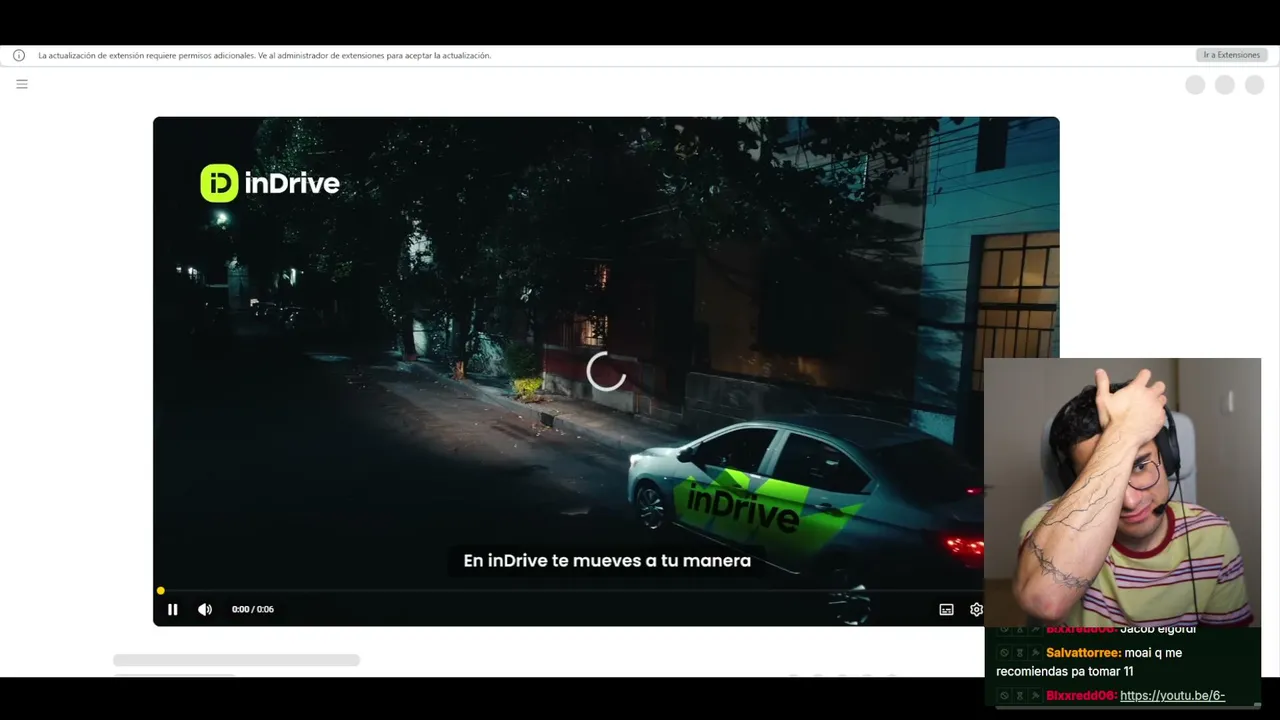Timeout Salvattorree using hourglass icon
Screen dimensions: 1280x720
pyautogui.click(x=1020, y=653)
